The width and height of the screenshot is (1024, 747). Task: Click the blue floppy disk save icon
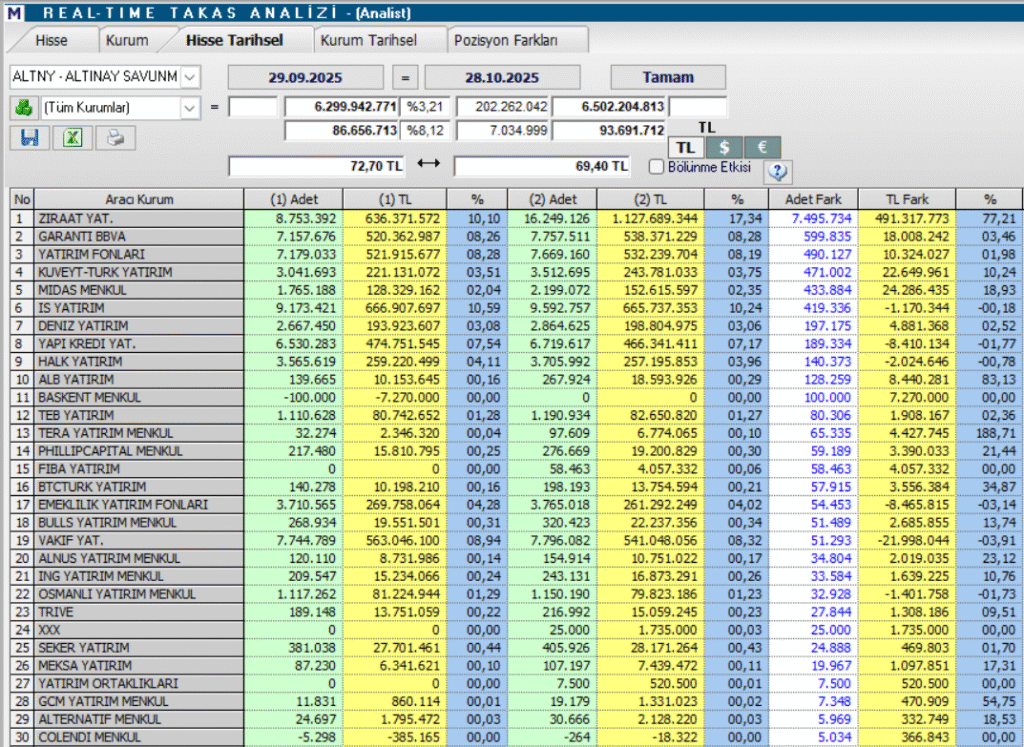click(27, 137)
